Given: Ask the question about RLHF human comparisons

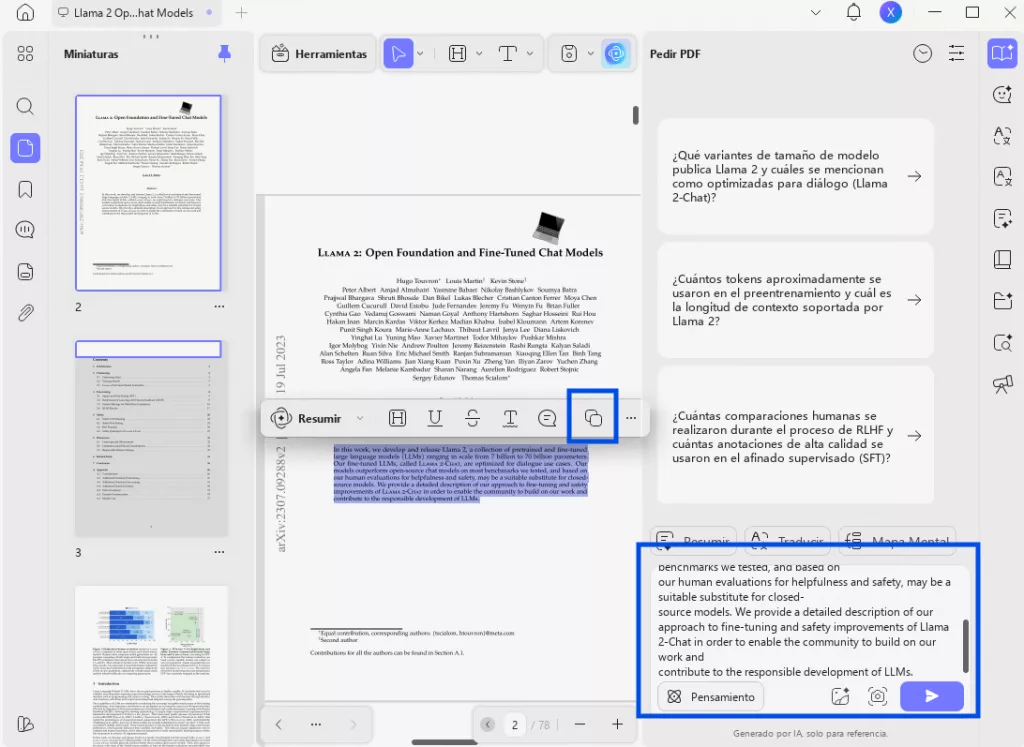Looking at the screenshot, I should (x=795, y=436).
